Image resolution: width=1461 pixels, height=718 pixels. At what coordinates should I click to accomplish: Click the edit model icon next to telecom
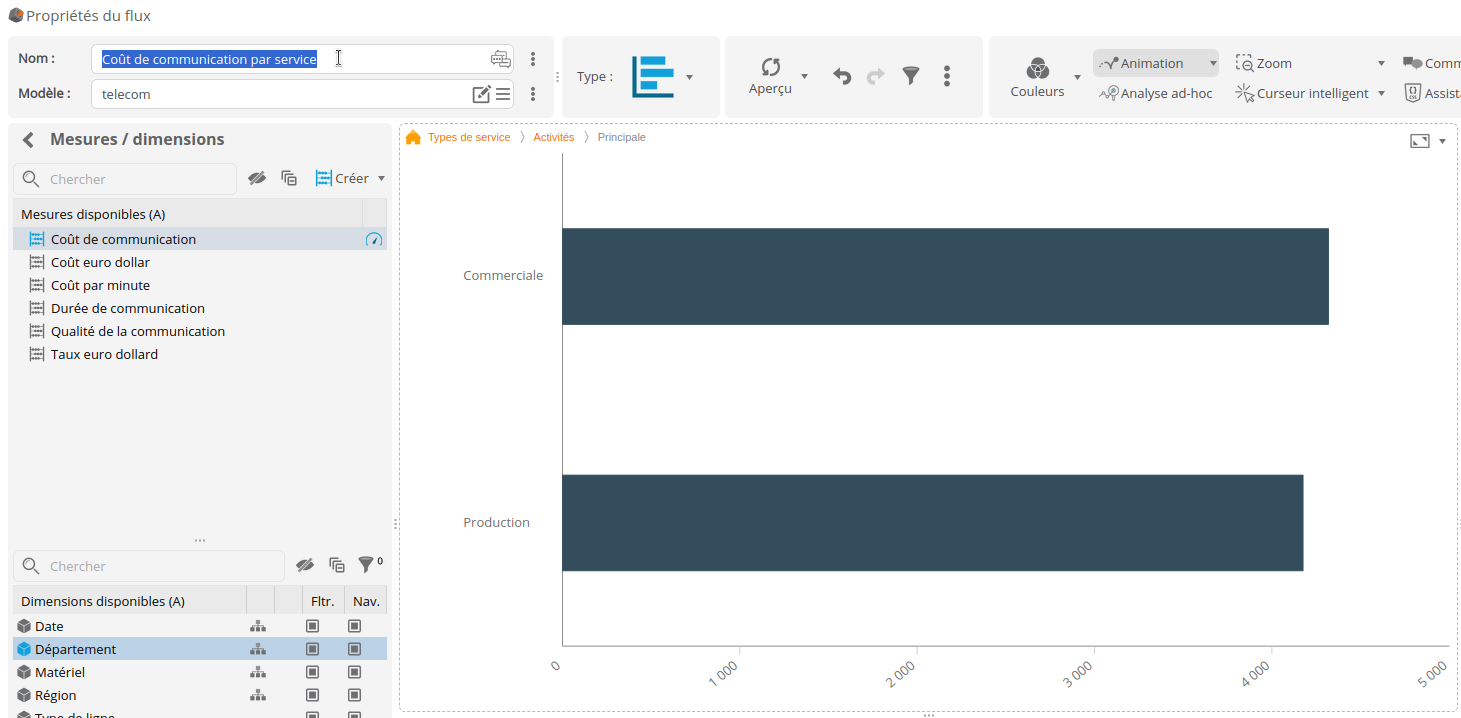pyautogui.click(x=481, y=94)
